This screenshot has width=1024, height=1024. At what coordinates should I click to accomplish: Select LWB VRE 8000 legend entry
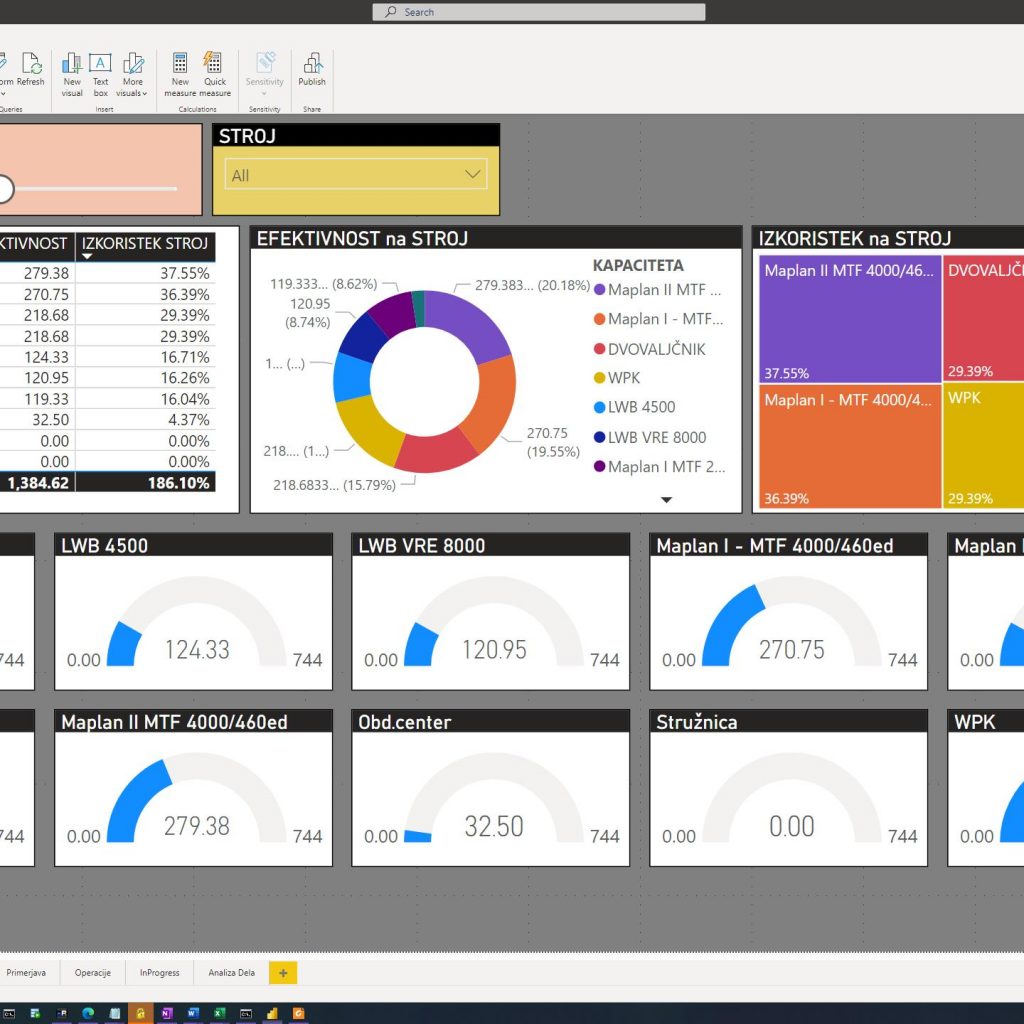(650, 437)
